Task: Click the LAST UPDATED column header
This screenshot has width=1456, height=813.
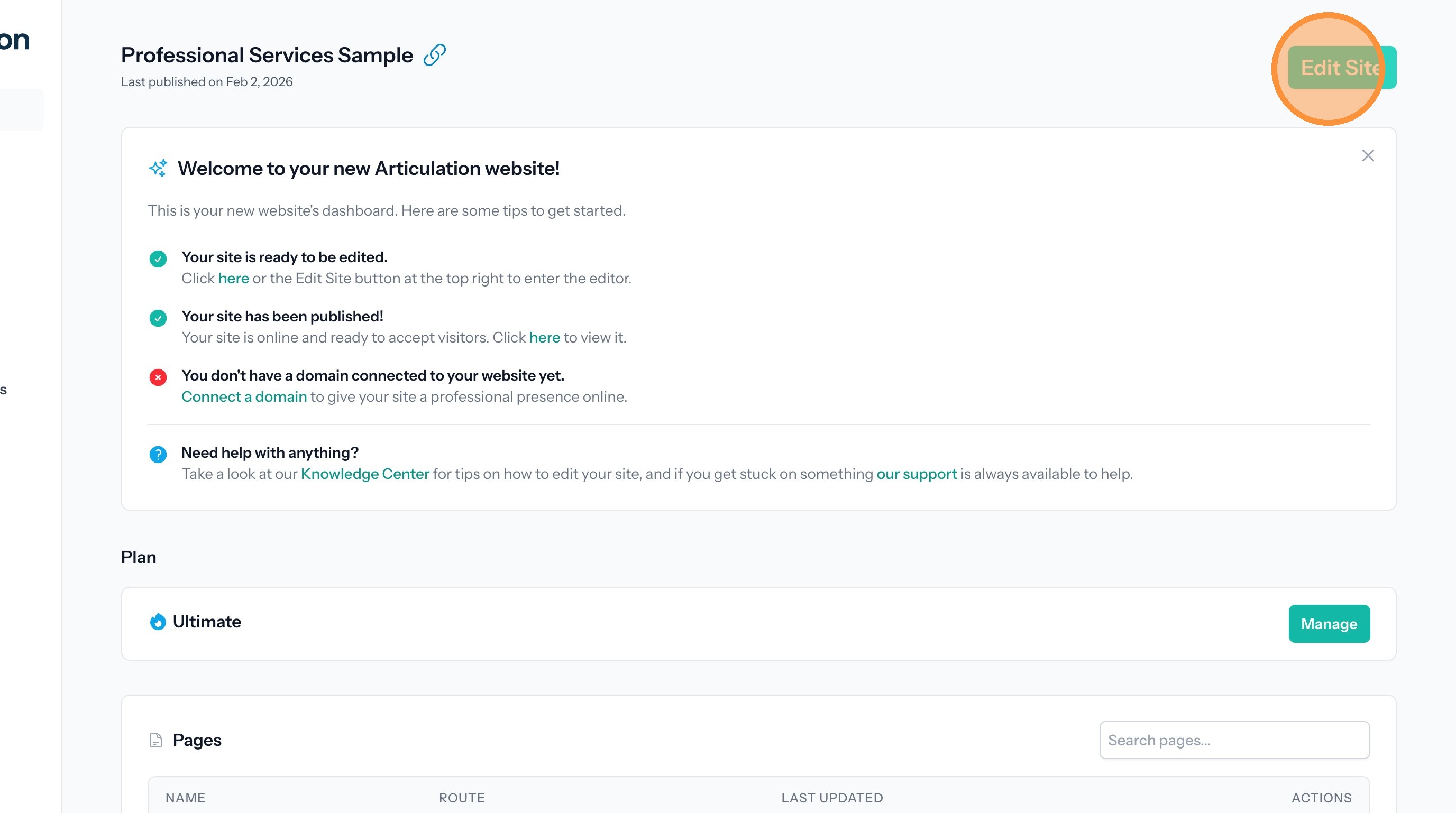Action: pos(831,797)
